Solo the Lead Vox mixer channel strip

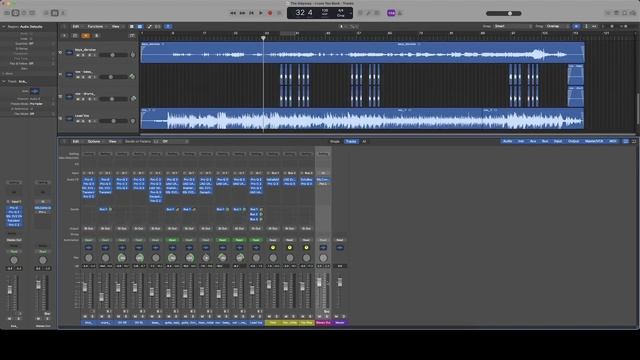(259, 316)
